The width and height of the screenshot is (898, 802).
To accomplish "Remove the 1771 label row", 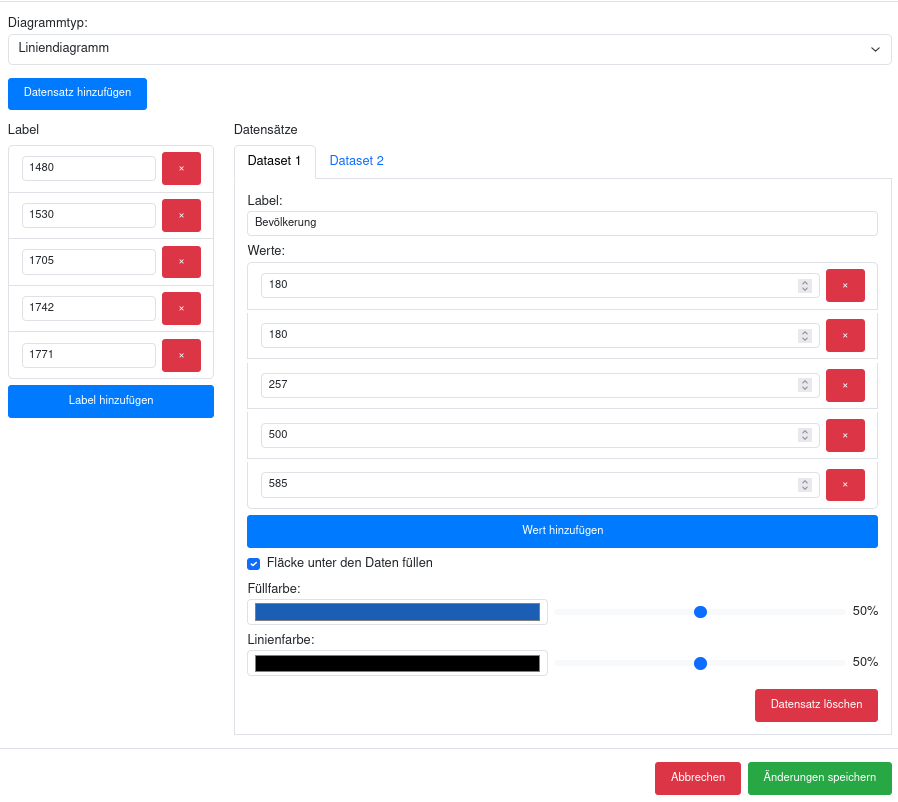I will click(x=181, y=355).
